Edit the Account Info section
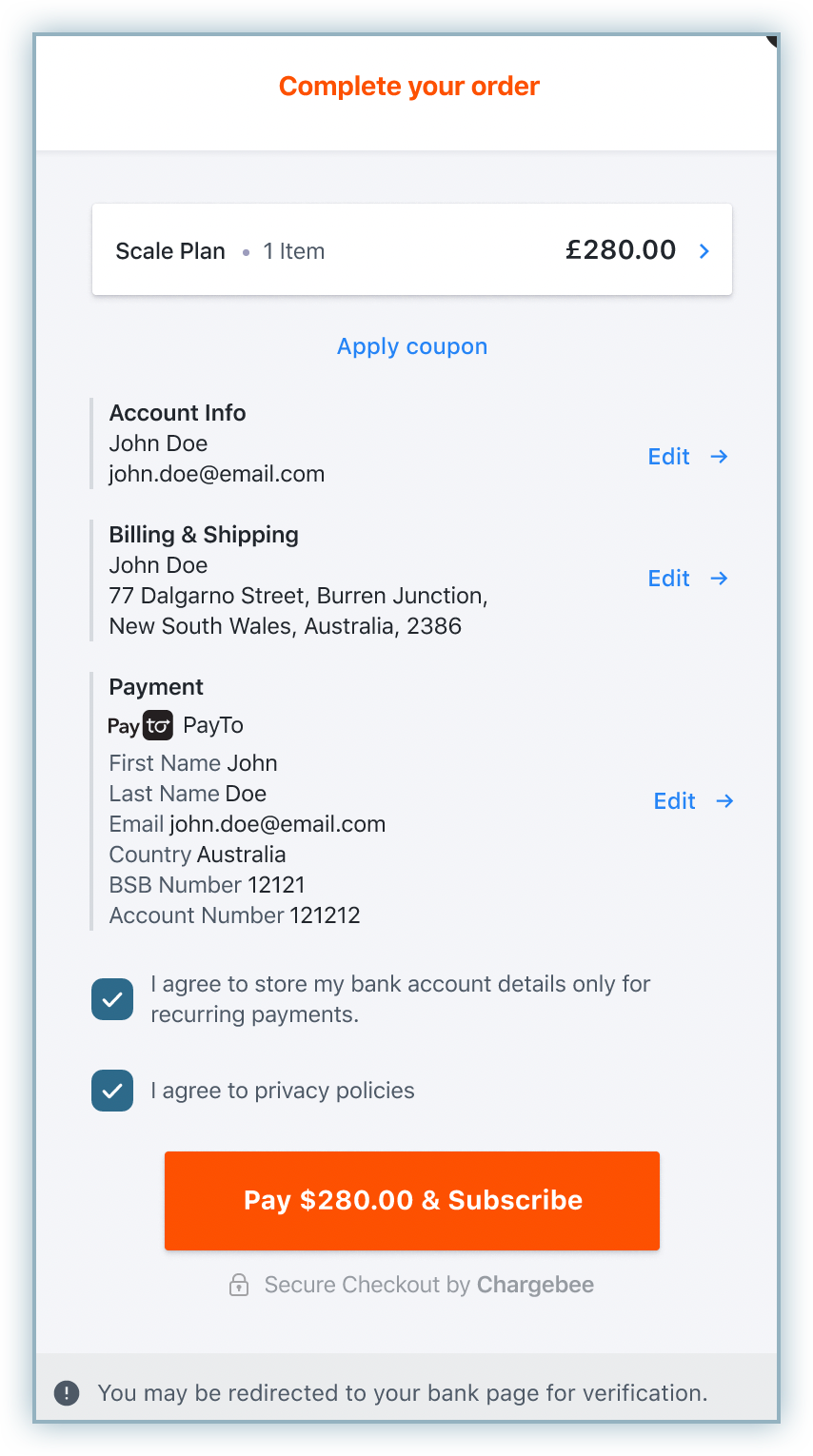Image resolution: width=813 pixels, height=1456 pixels. 669,457
